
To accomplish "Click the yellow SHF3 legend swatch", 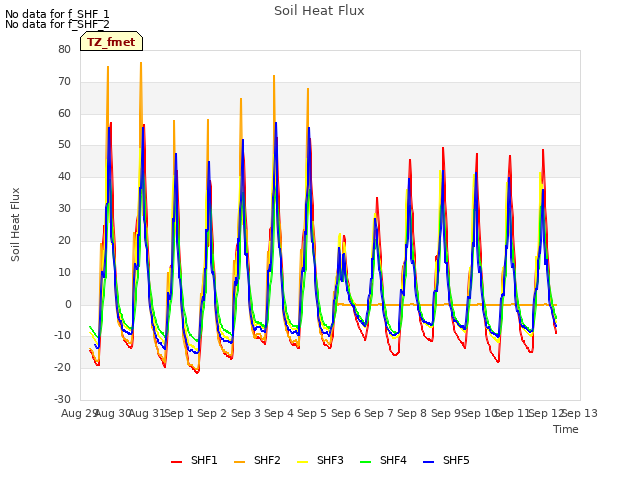I will click(x=302, y=462).
